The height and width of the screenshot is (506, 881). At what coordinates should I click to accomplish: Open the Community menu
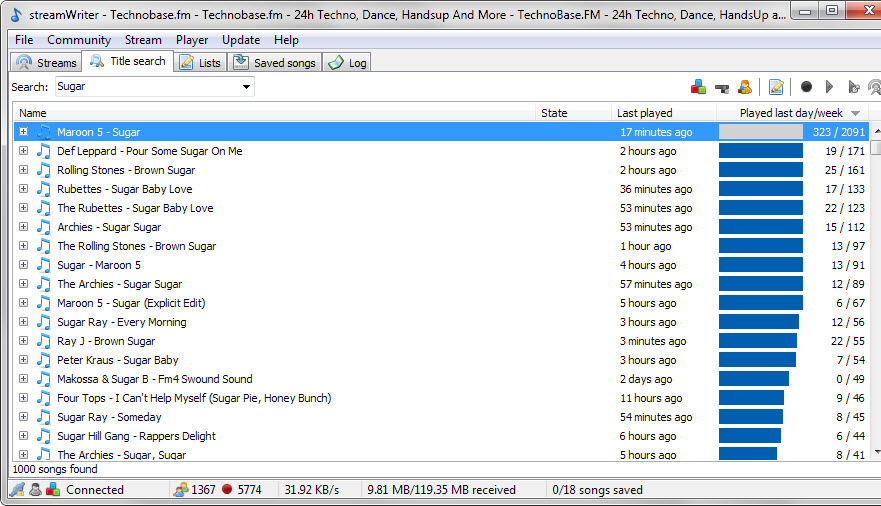(x=79, y=40)
